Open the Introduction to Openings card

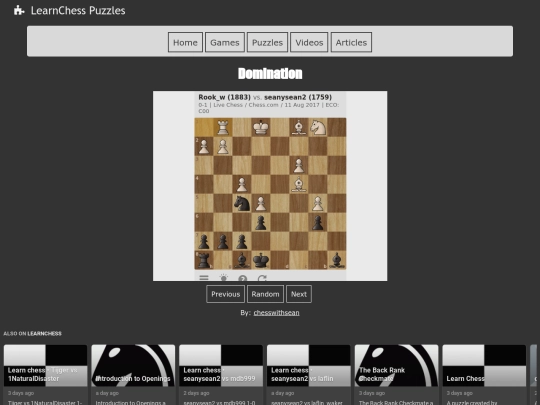[133, 375]
